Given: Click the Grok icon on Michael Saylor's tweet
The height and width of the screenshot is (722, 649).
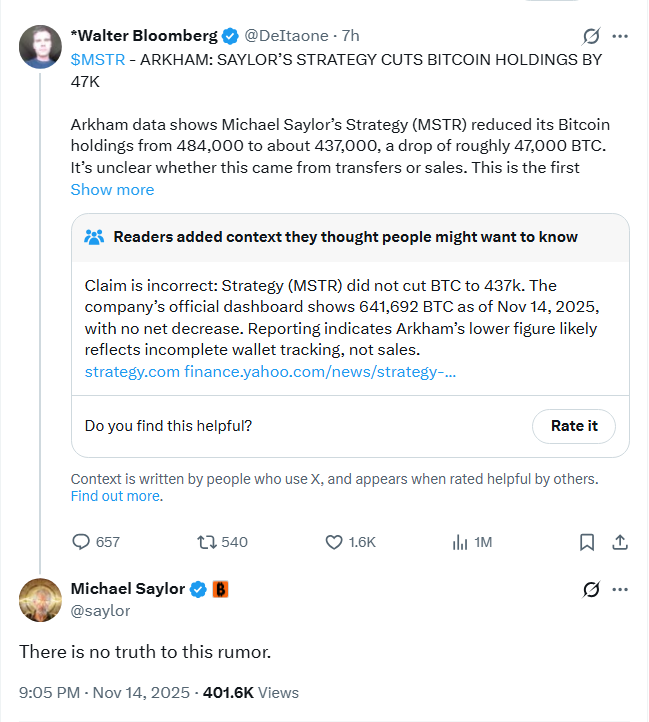Looking at the screenshot, I should [591, 589].
